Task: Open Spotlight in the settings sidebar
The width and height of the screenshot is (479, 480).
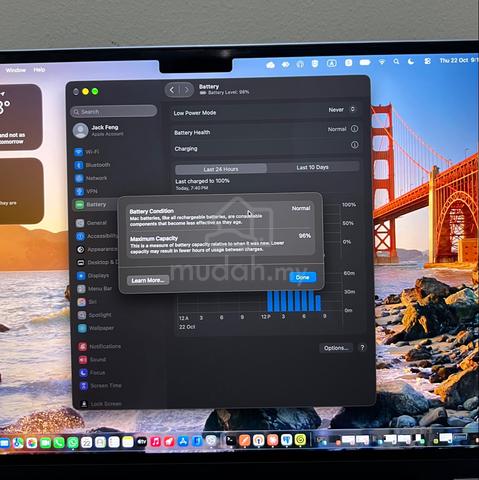Action: [x=95, y=315]
